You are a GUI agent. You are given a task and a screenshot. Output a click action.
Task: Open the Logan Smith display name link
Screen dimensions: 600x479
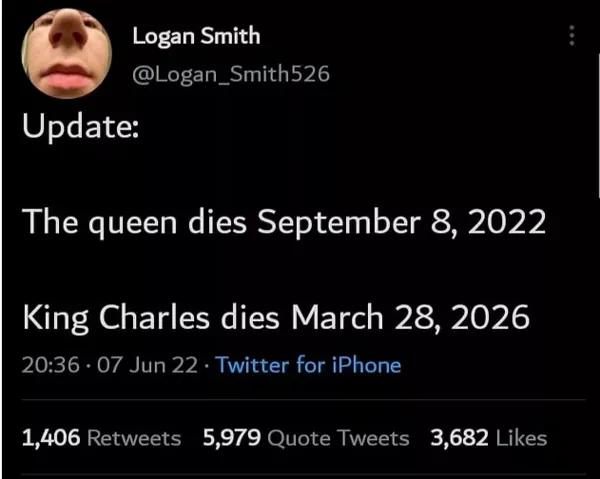[x=196, y=36]
